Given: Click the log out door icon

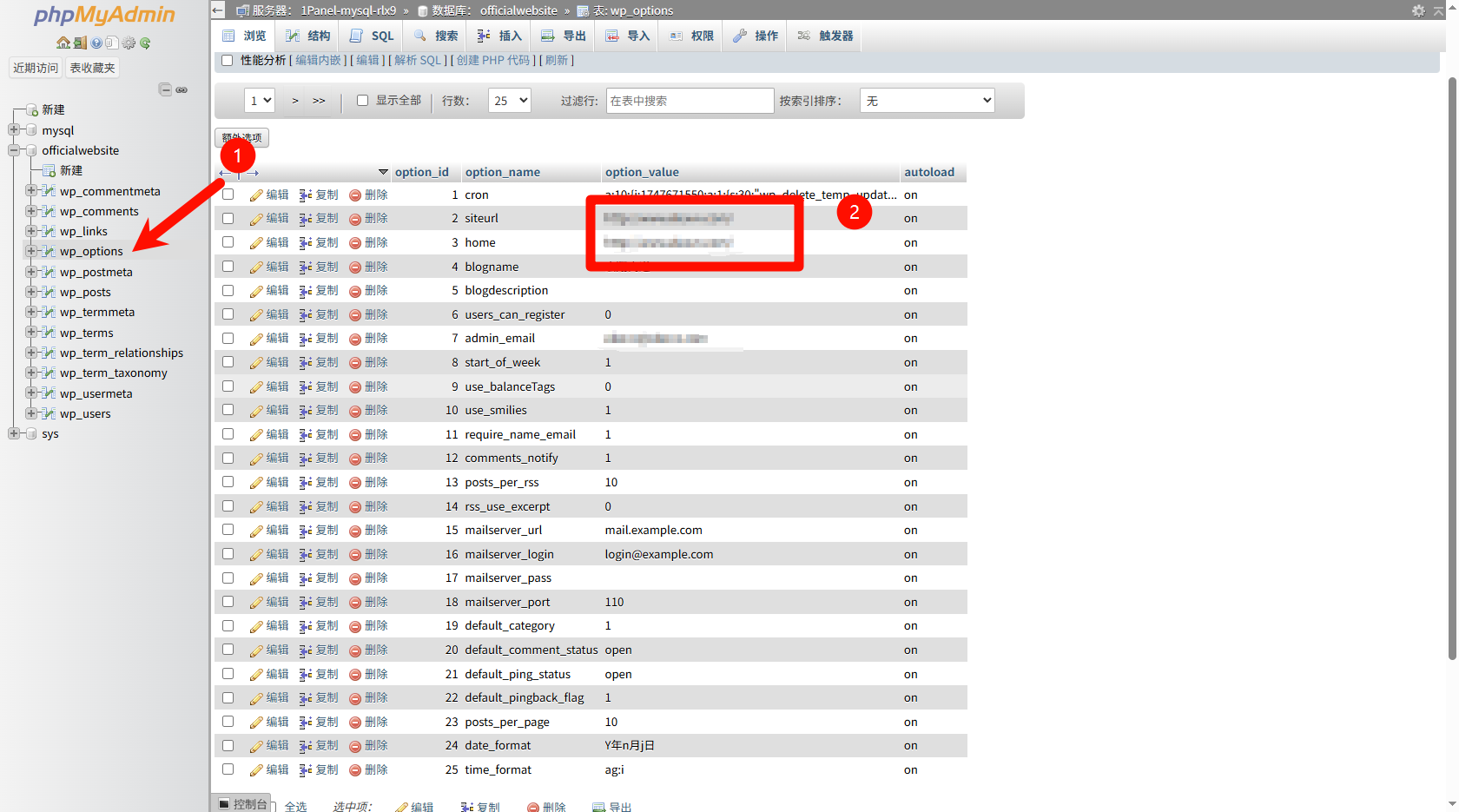Looking at the screenshot, I should [80, 43].
